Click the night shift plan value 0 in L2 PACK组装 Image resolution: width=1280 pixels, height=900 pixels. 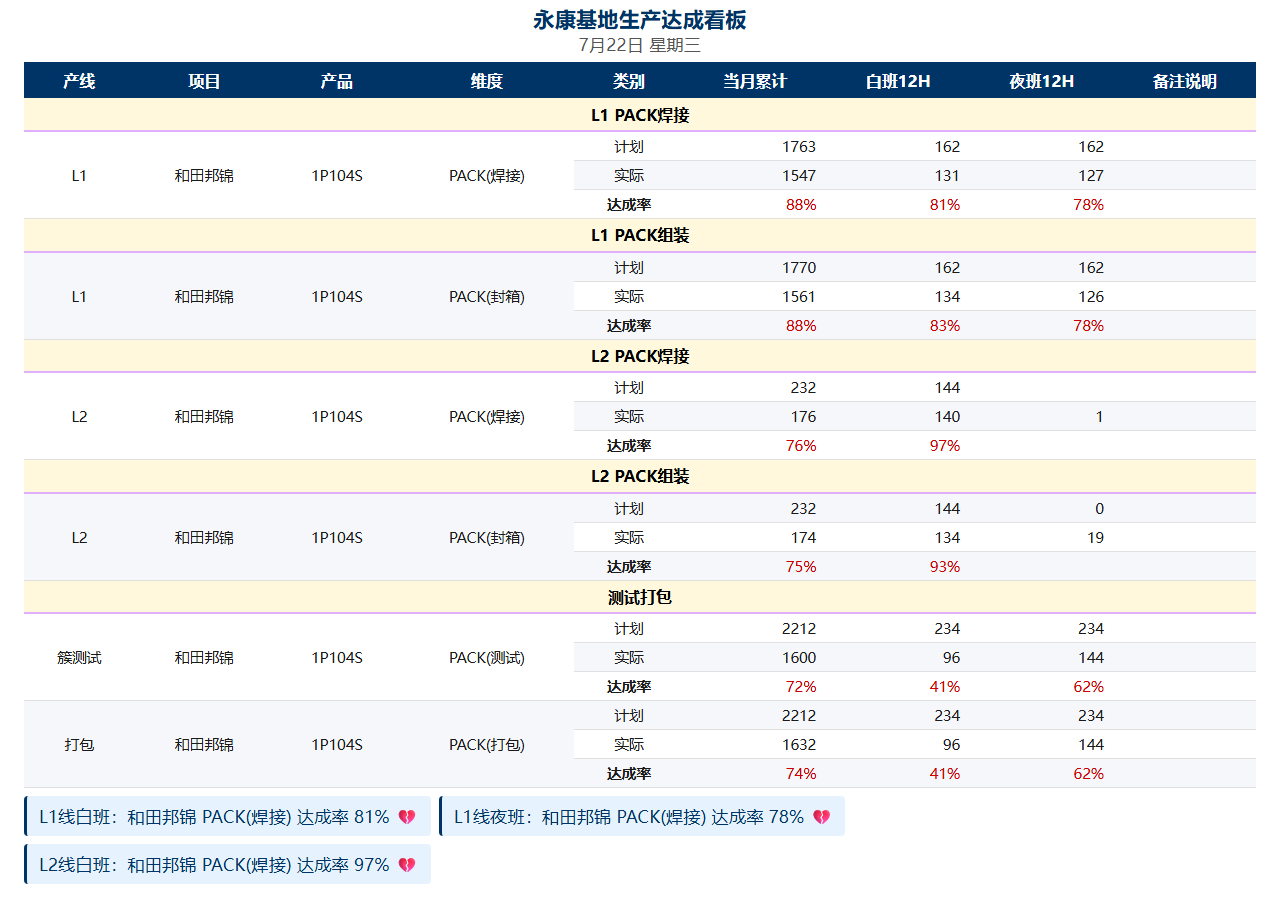[x=1100, y=509]
